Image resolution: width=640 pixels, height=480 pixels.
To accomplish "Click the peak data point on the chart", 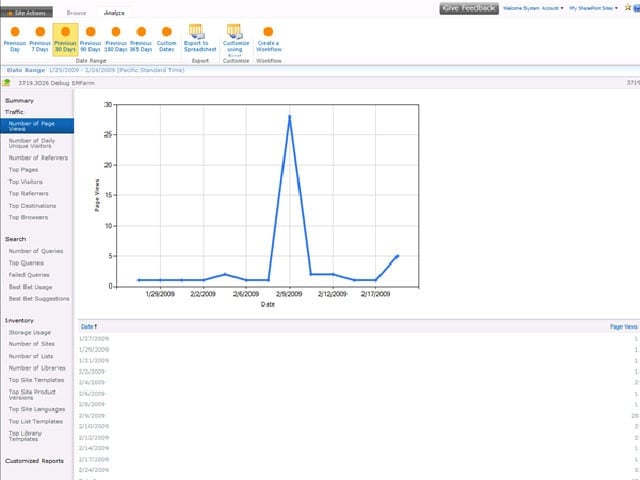I will tap(289, 117).
